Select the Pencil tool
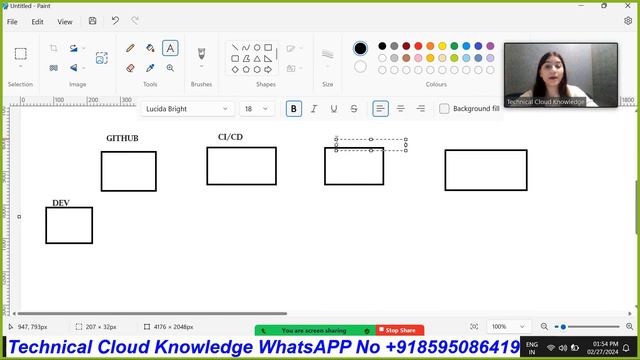640x360 pixels. click(x=130, y=48)
